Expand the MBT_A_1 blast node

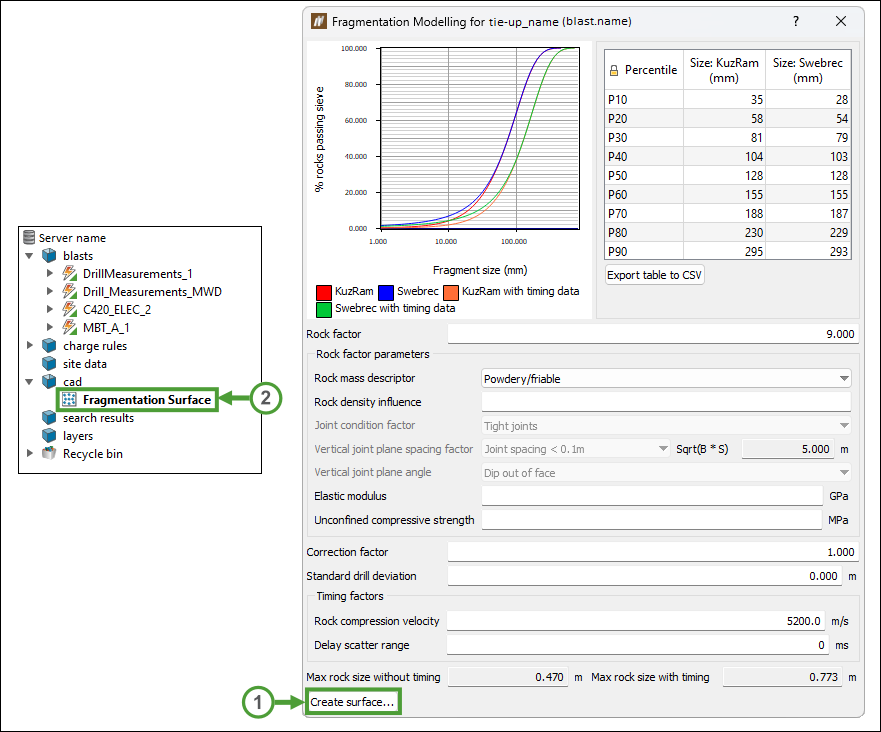point(50,327)
